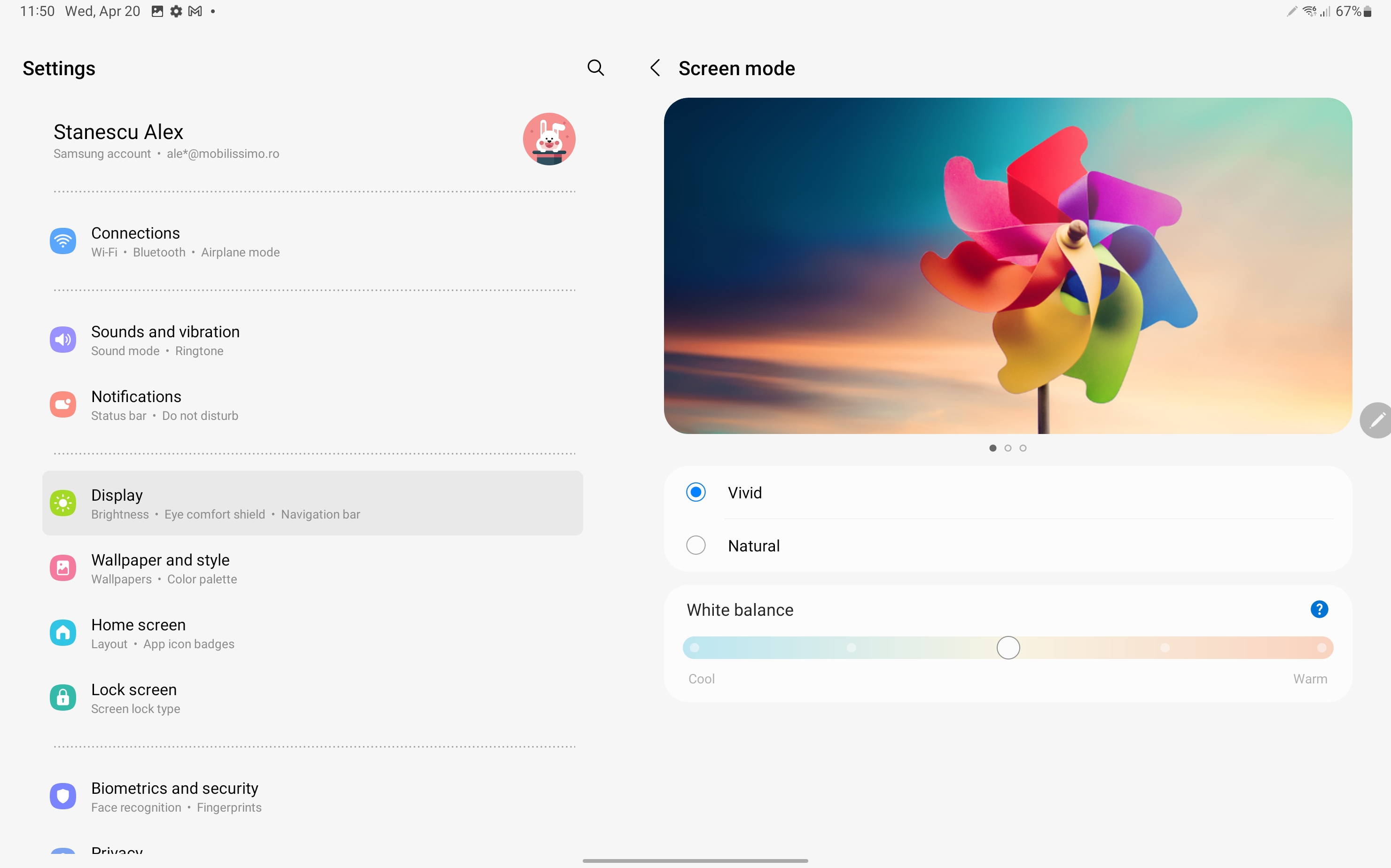Open Lock screen settings
Viewport: 1391px width, 868px height.
click(x=313, y=698)
